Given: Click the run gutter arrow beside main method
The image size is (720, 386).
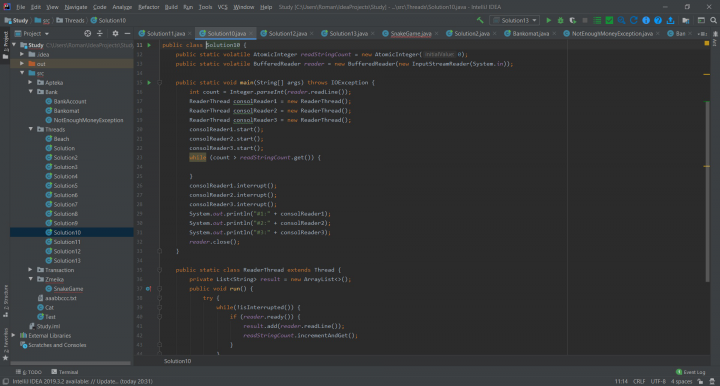Looking at the screenshot, I should [149, 83].
